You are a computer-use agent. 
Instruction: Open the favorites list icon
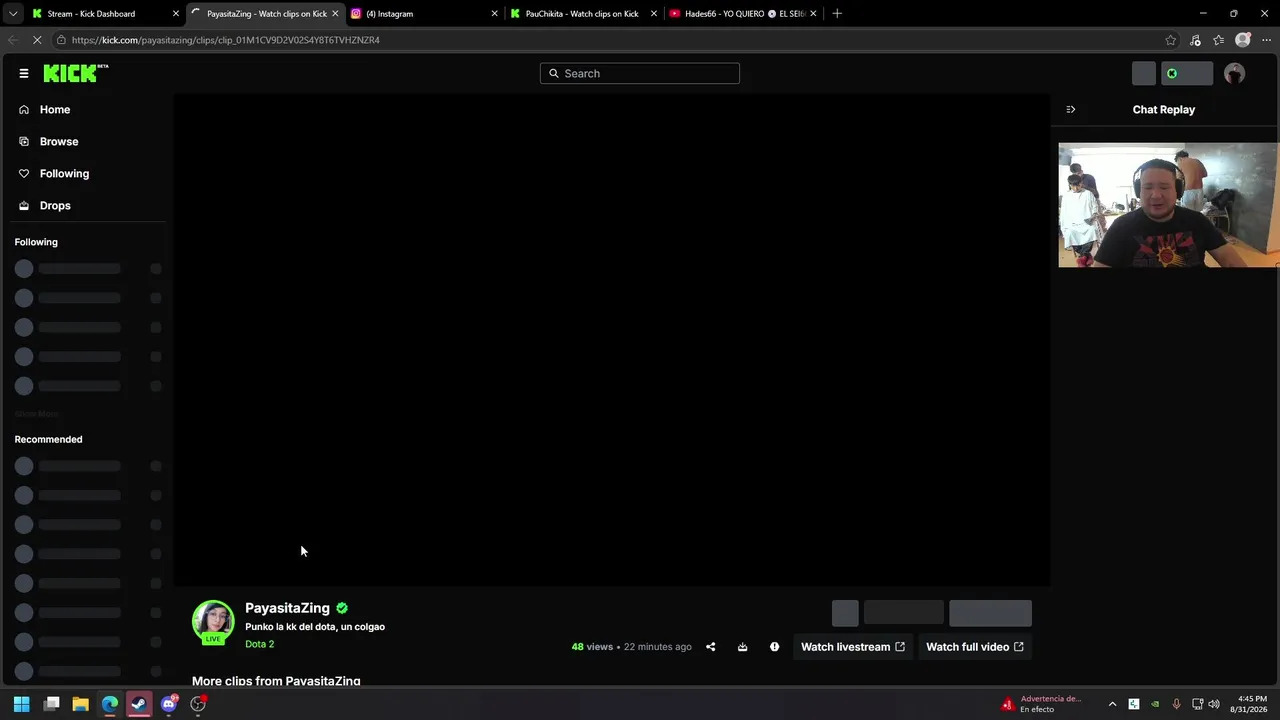point(1218,40)
